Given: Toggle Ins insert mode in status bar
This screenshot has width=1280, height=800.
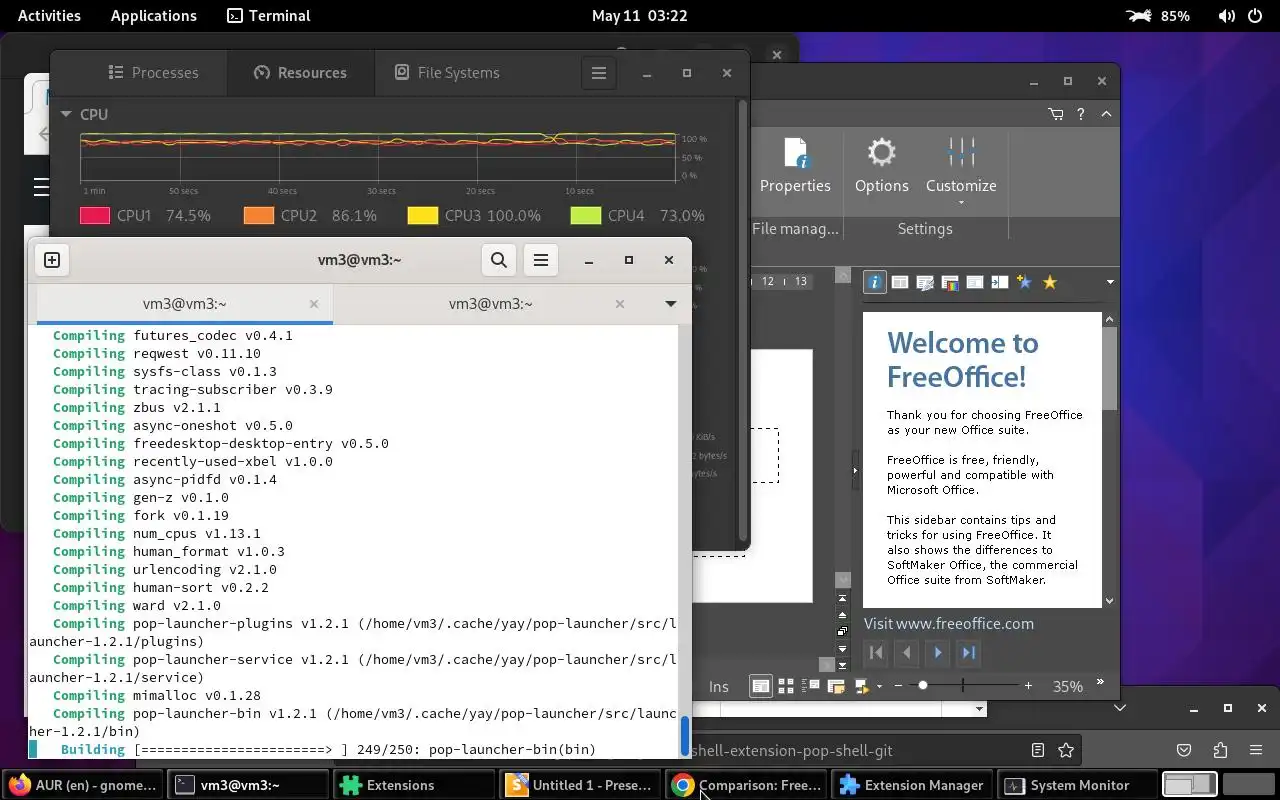Looking at the screenshot, I should click(719, 686).
